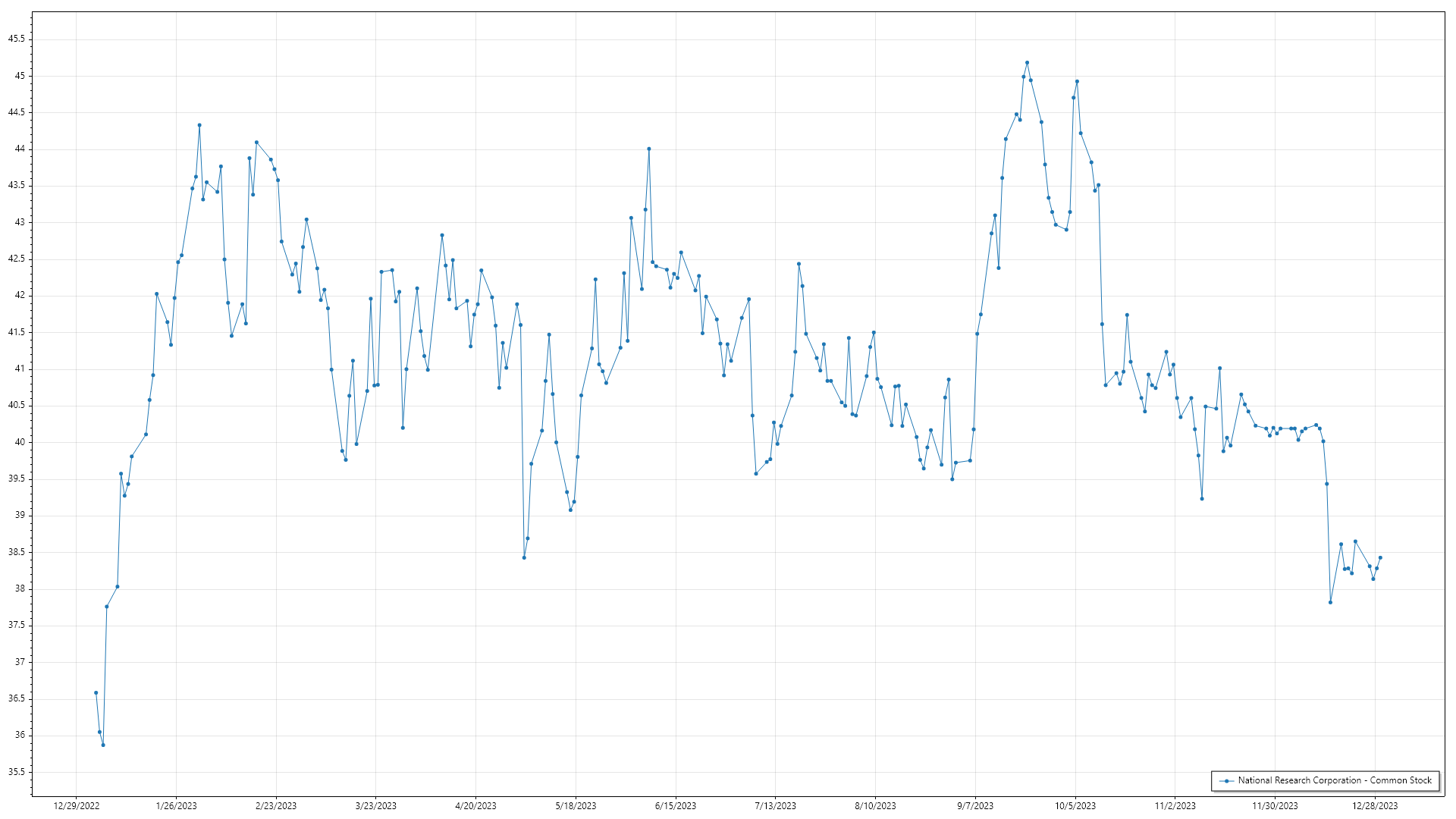The image size is (1456, 819).
Task: Click the June spike data point at 44
Action: [649, 149]
